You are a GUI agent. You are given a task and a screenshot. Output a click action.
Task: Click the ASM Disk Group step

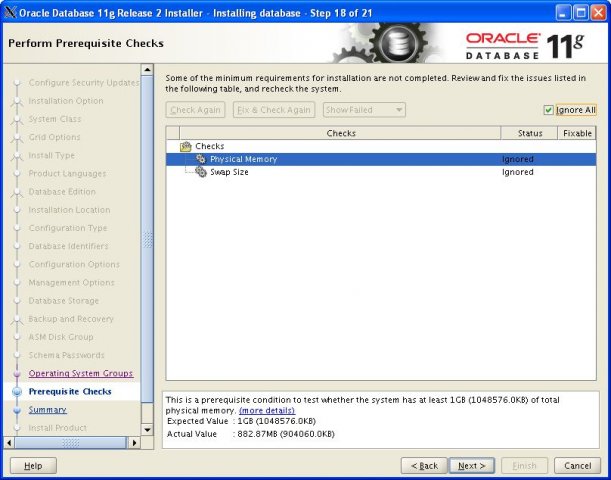tap(61, 337)
